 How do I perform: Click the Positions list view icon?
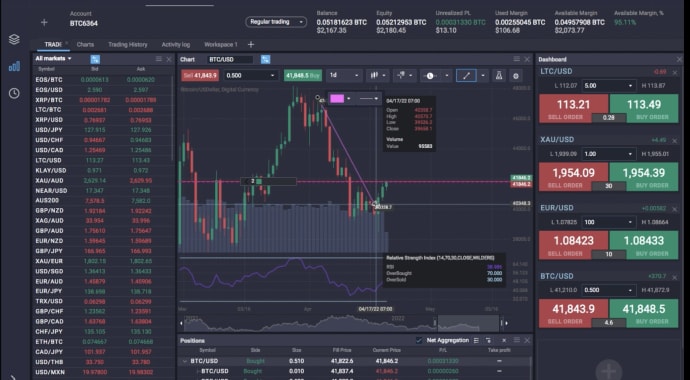(476, 340)
